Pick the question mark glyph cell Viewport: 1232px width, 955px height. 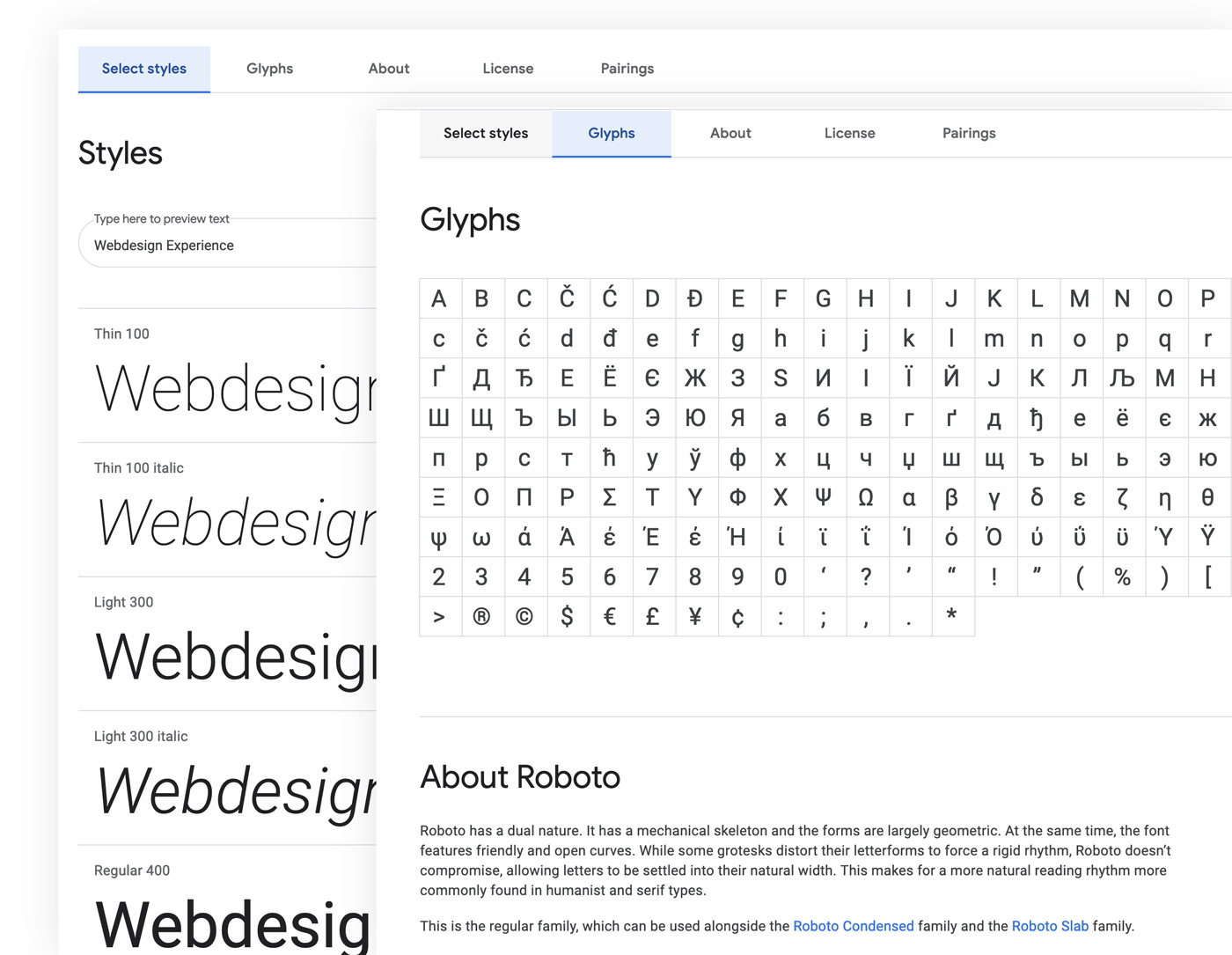point(866,577)
